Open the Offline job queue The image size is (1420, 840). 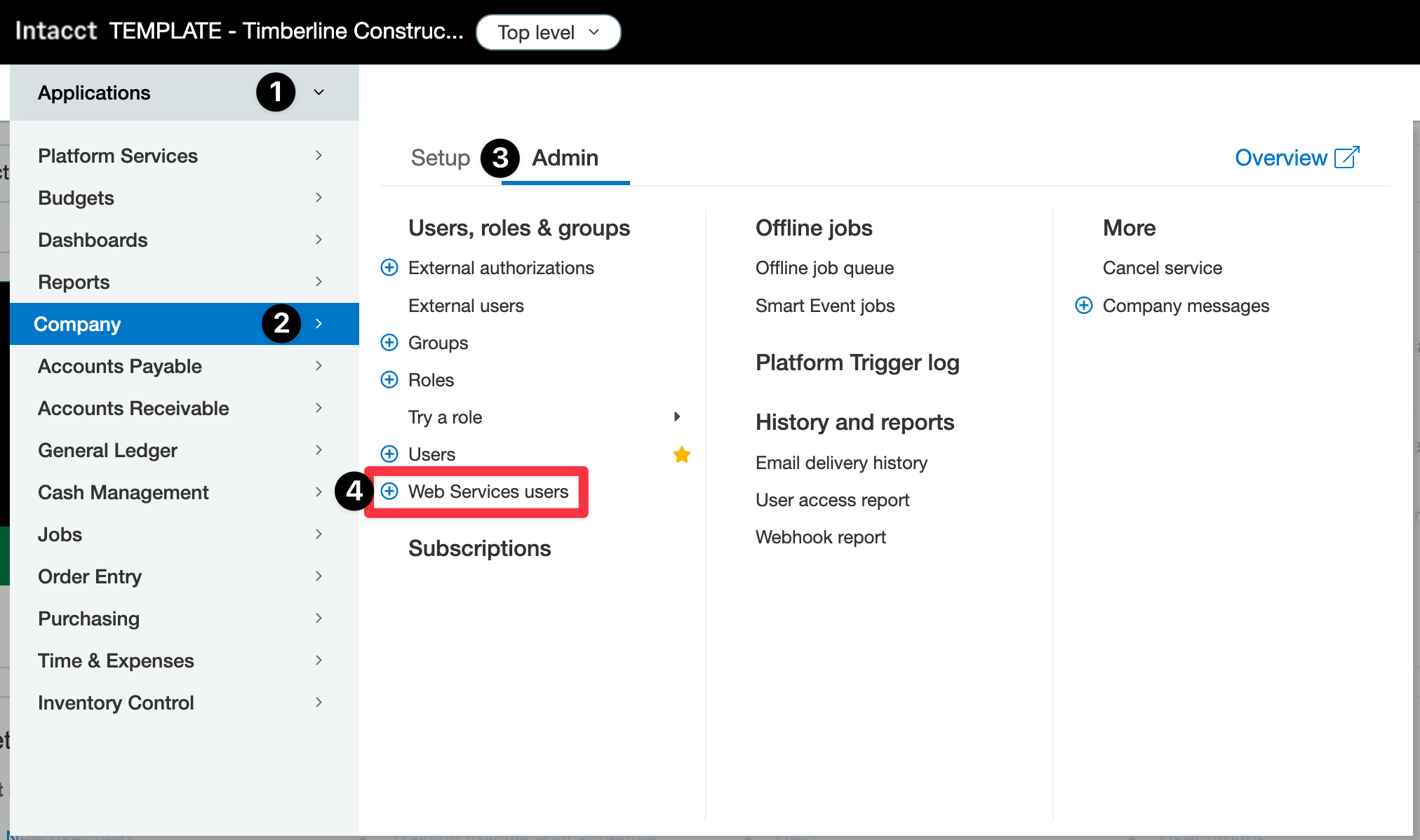[x=824, y=267]
